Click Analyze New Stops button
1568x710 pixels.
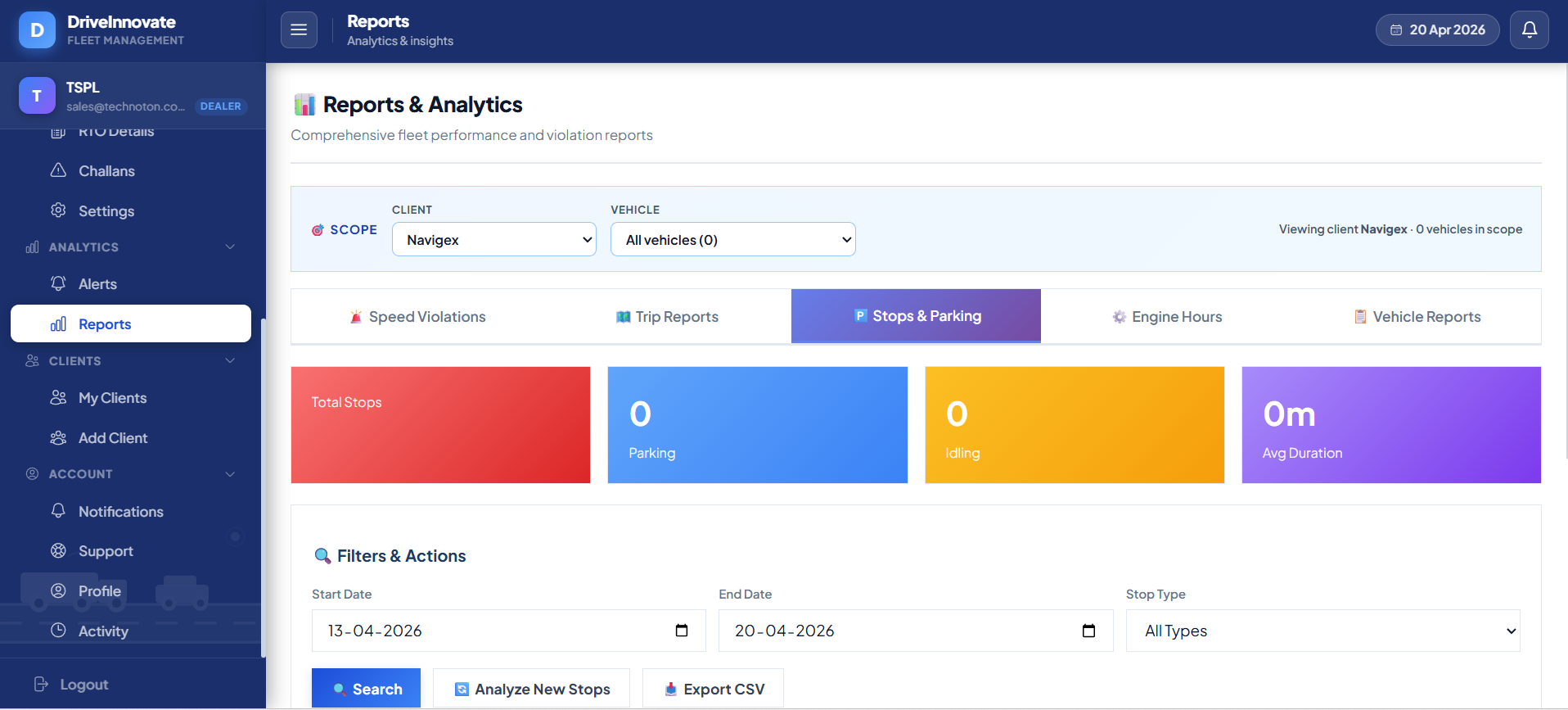click(x=532, y=690)
